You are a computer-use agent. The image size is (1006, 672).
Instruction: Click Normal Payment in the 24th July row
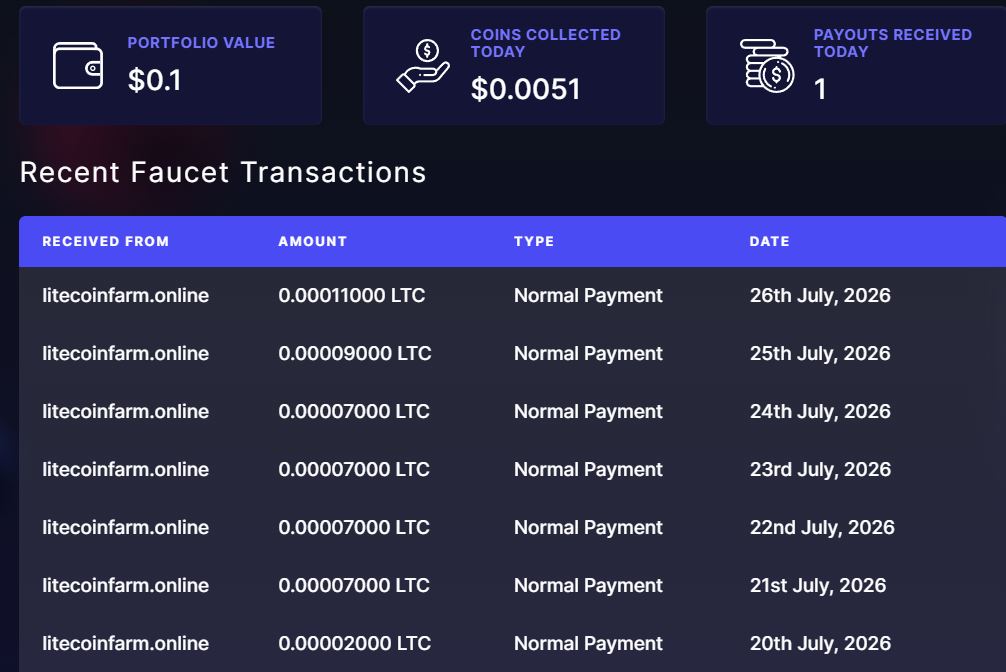(x=588, y=411)
